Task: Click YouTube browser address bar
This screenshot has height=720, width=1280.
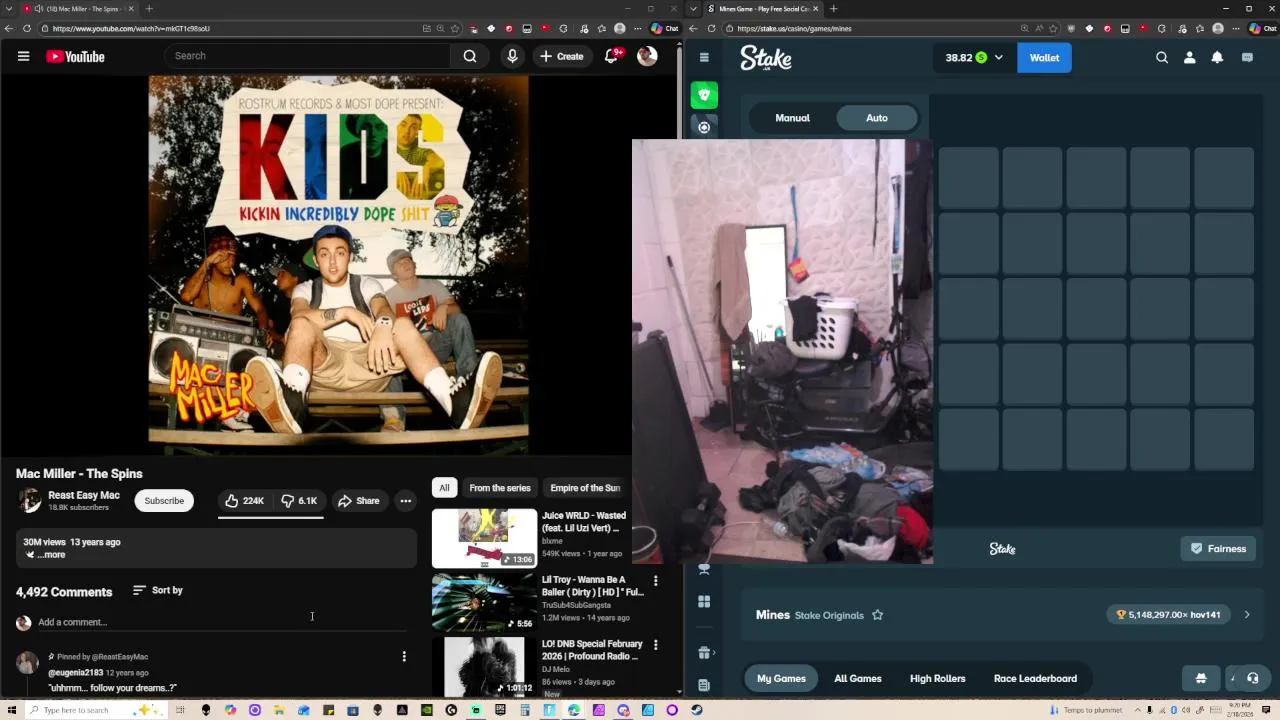Action: (x=230, y=28)
